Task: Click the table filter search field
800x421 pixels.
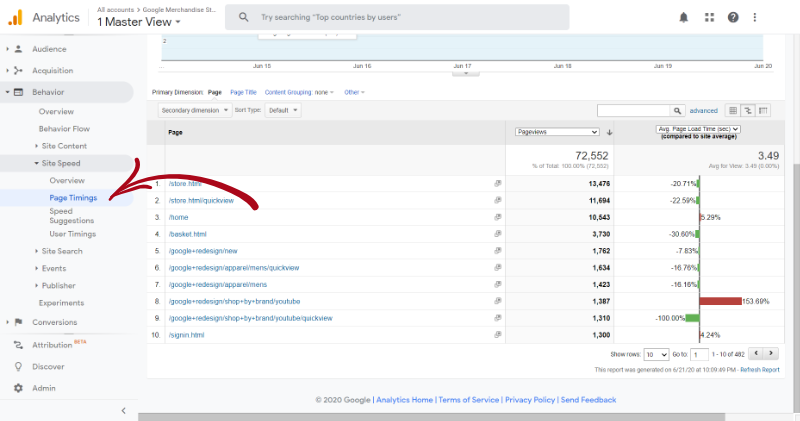Action: tap(633, 110)
